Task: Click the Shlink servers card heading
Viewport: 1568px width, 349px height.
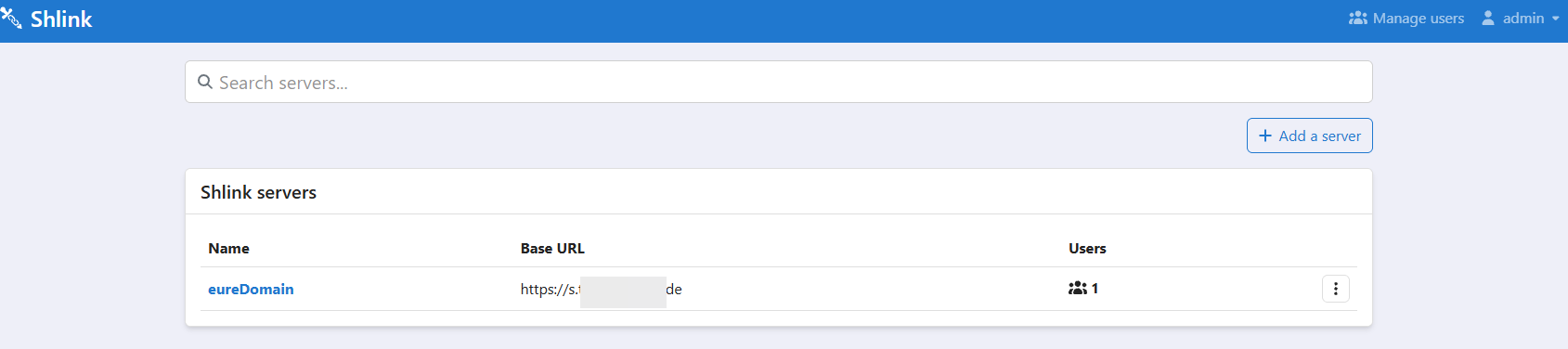Action: tap(258, 192)
